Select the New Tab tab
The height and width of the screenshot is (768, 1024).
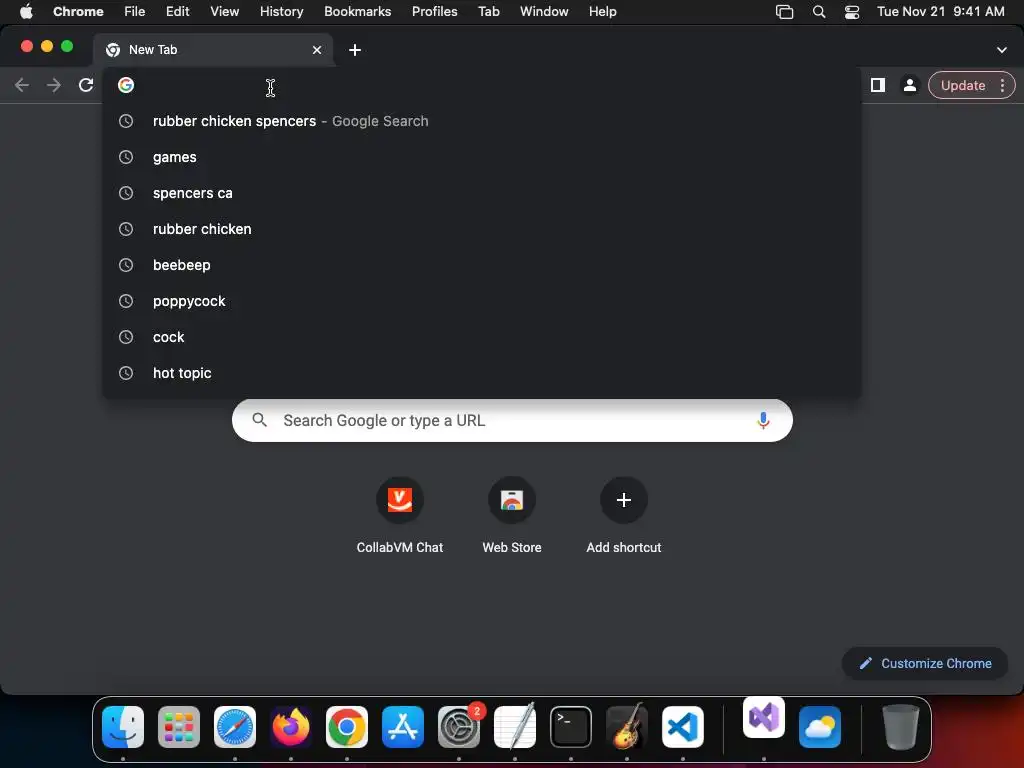(x=213, y=50)
